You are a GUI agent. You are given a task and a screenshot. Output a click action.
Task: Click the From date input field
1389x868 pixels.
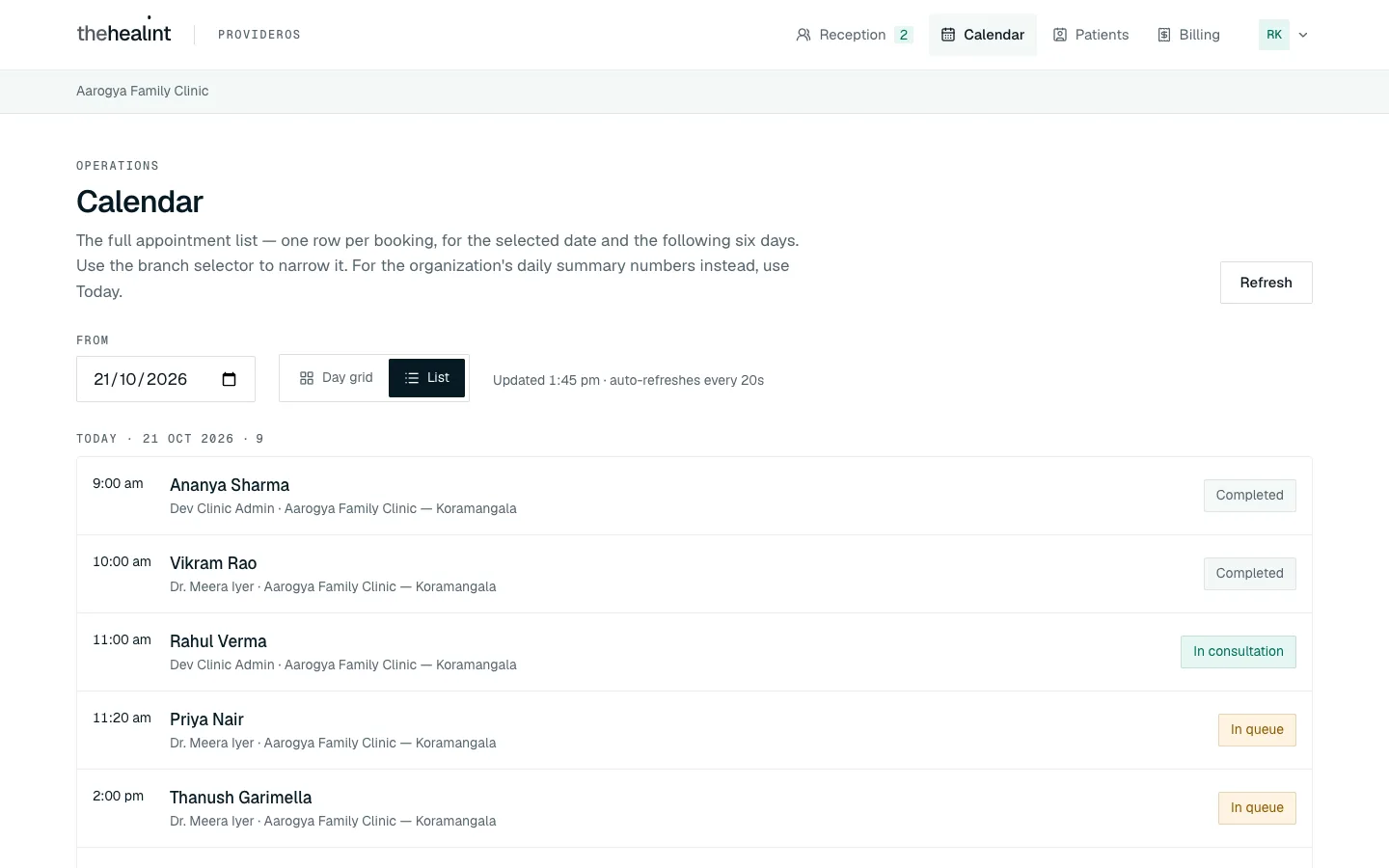point(166,379)
